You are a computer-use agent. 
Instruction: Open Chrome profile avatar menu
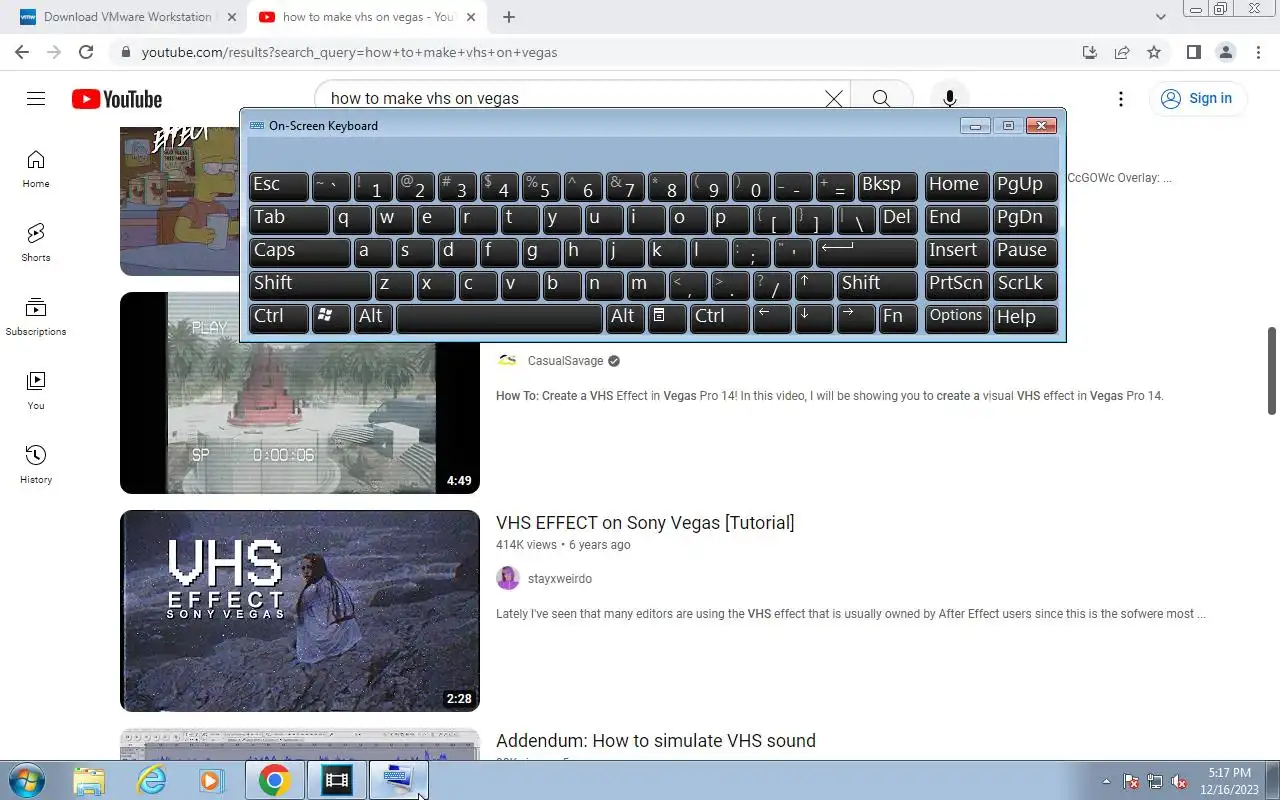coord(1225,52)
